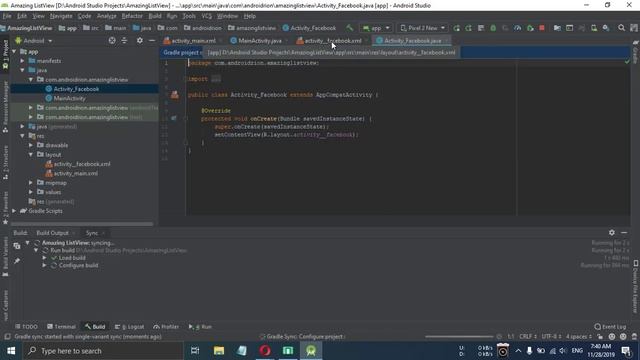Click the Collapse All icon in Project panel
This screenshot has height=360, width=640.
[x=124, y=40]
